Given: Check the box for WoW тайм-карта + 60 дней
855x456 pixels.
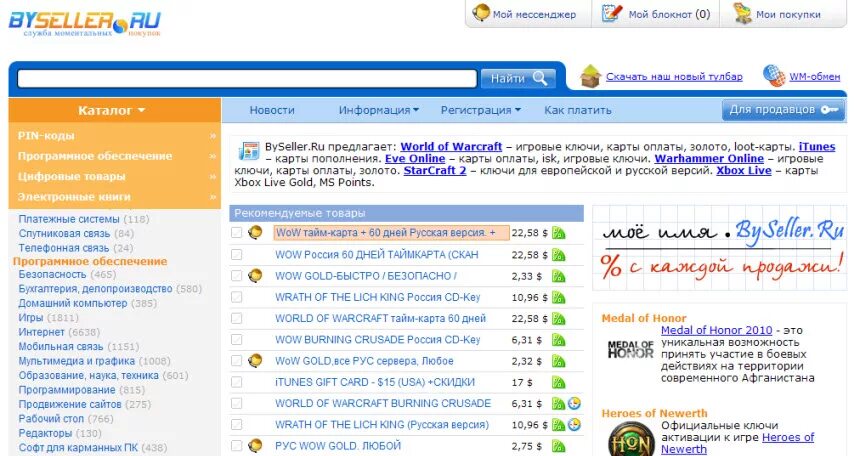Looking at the screenshot, I should click(236, 233).
